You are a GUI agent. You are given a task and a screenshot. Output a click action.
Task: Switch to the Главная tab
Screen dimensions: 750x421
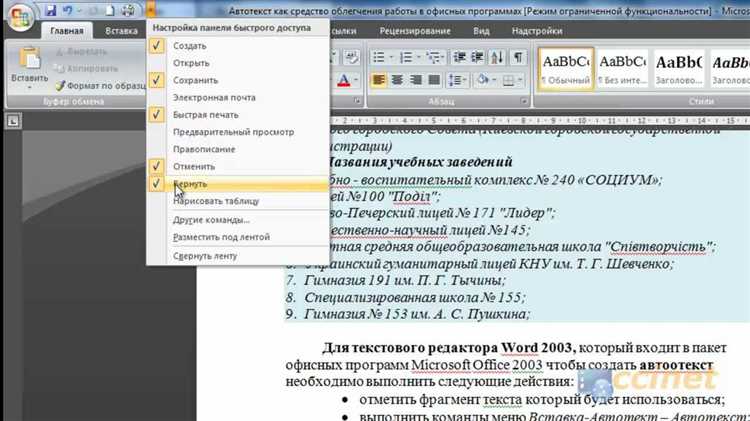(66, 31)
